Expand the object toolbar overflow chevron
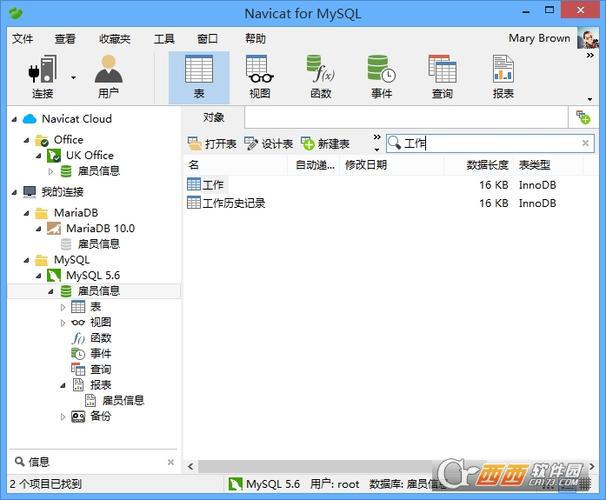The image size is (606, 500). tap(377, 137)
